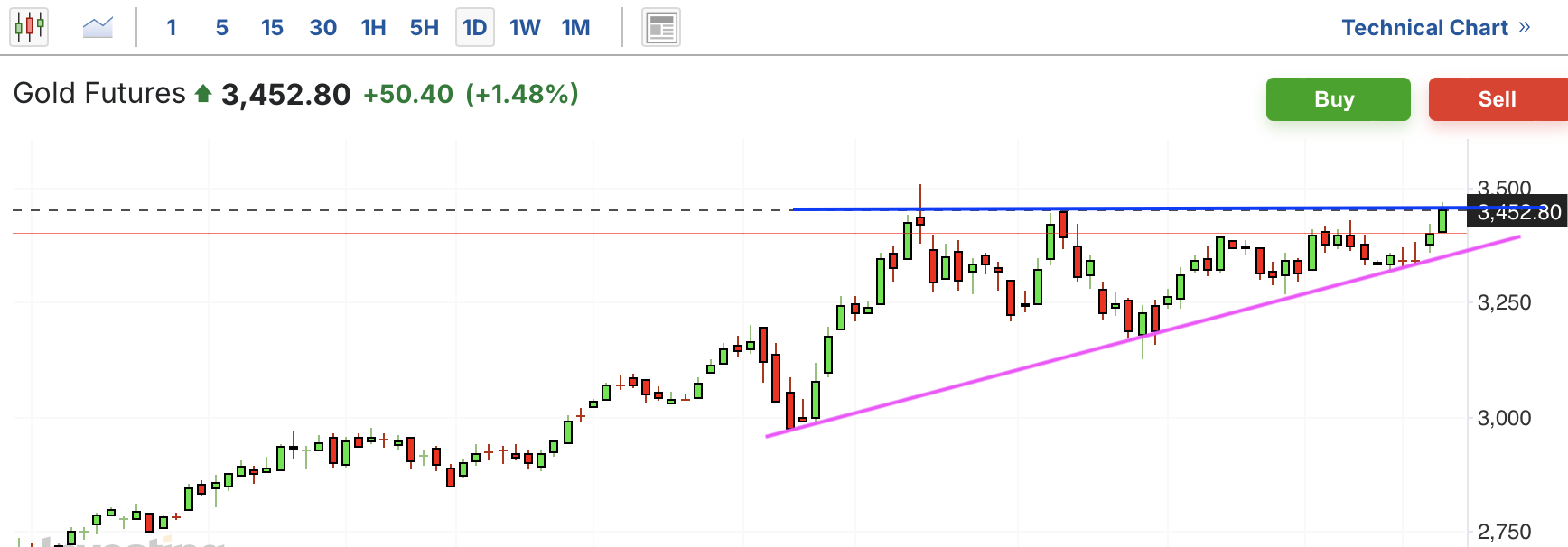Select the 1D interval
The image size is (1568, 547).
pos(474,27)
